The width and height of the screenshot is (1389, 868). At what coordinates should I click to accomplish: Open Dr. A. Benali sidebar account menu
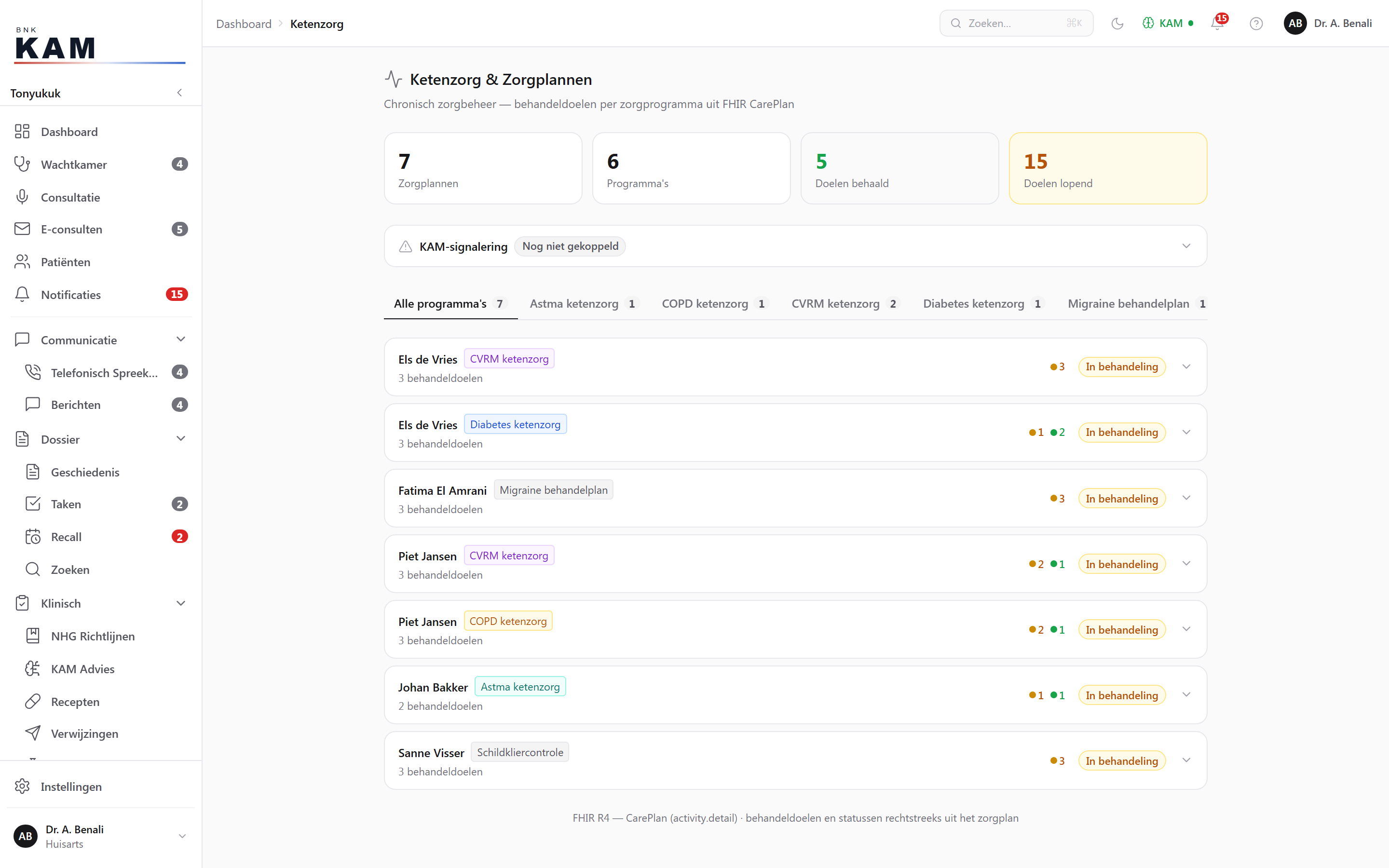[x=100, y=837]
